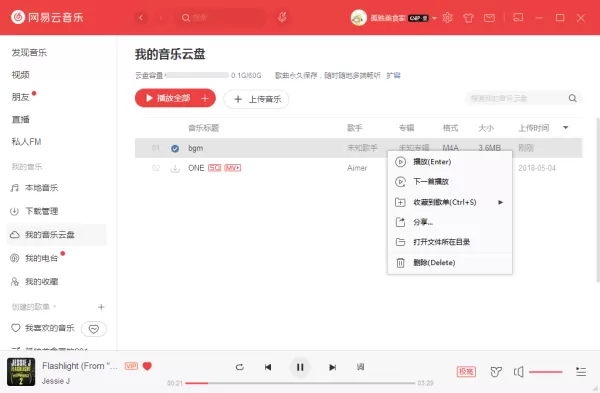The height and width of the screenshot is (393, 600).
Task: Open messages envelope icon
Action: 489,18
